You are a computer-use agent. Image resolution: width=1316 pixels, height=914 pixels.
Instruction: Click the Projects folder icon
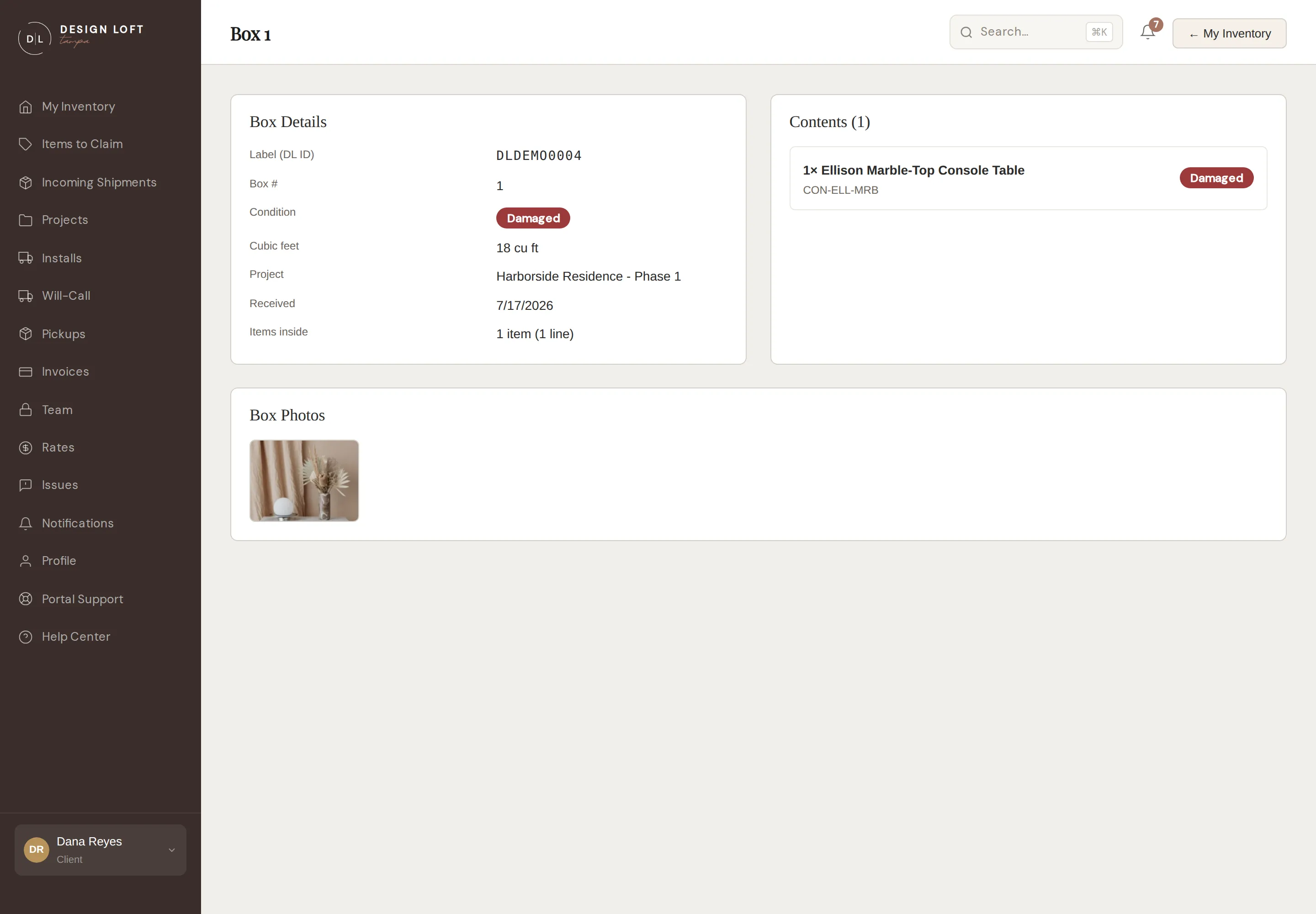pyautogui.click(x=25, y=220)
